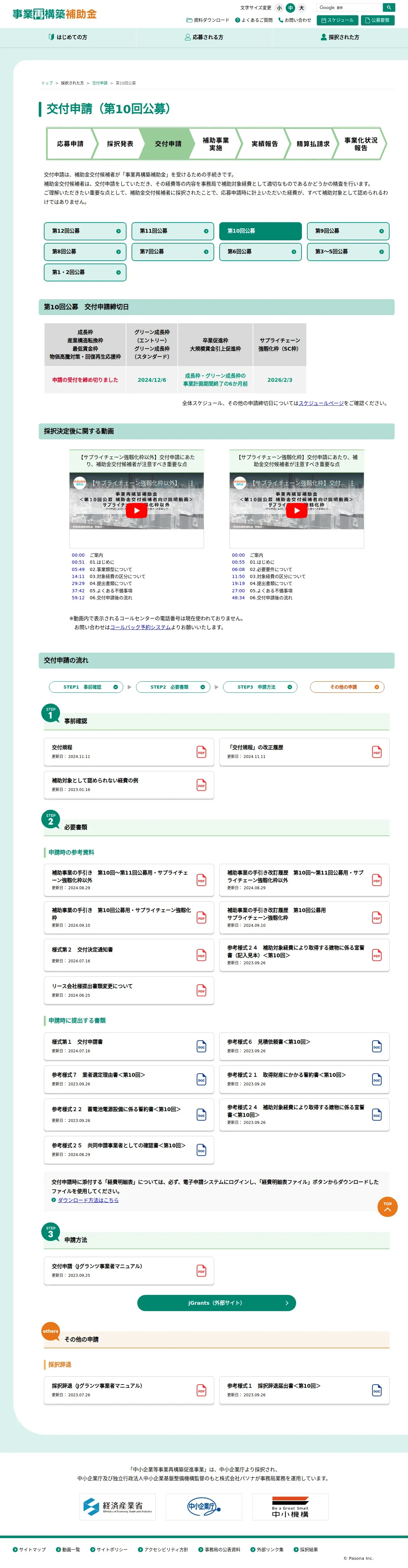Screen dimensions: 408x1568
Task: Open お問い合わせ header link
Action: [295, 20]
